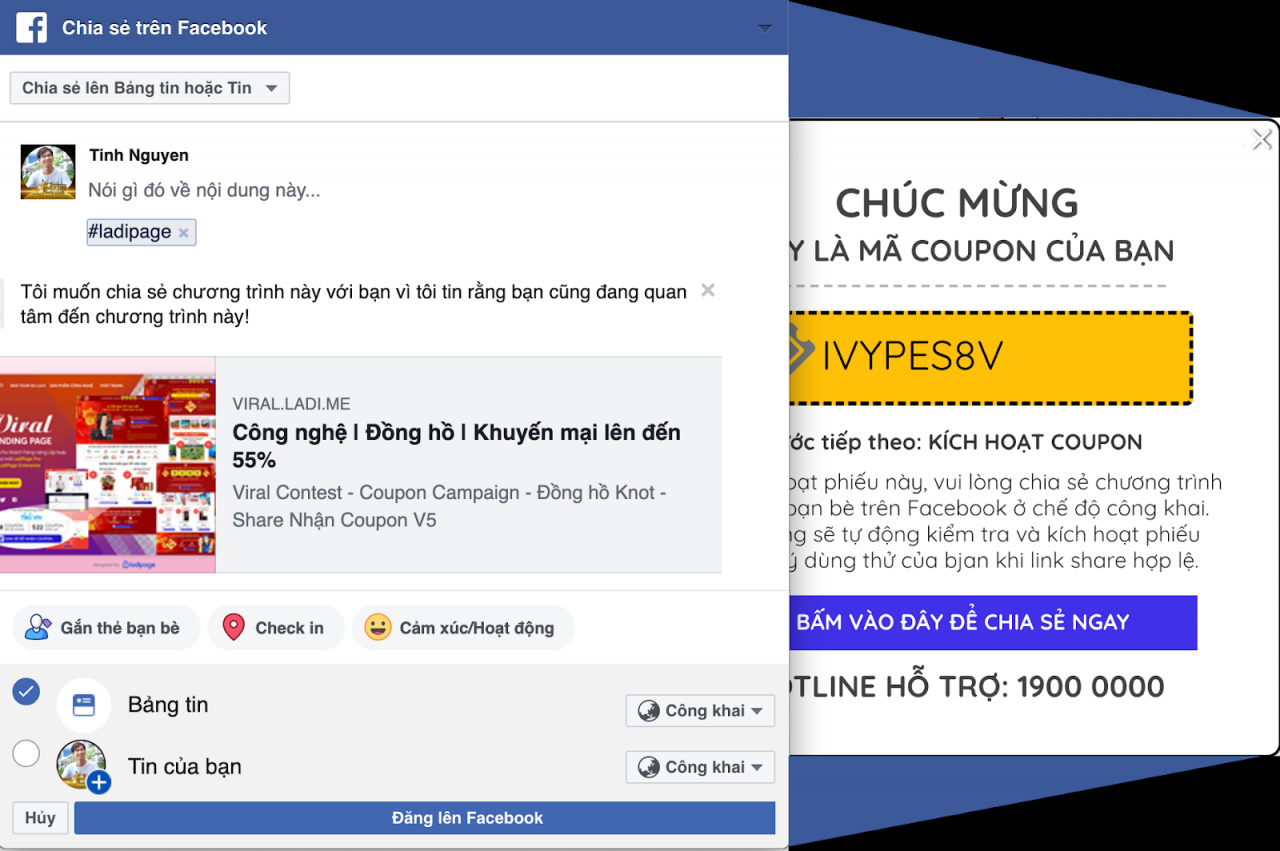The height and width of the screenshot is (851, 1280).
Task: Click the Check in location pin icon
Action: tap(233, 628)
